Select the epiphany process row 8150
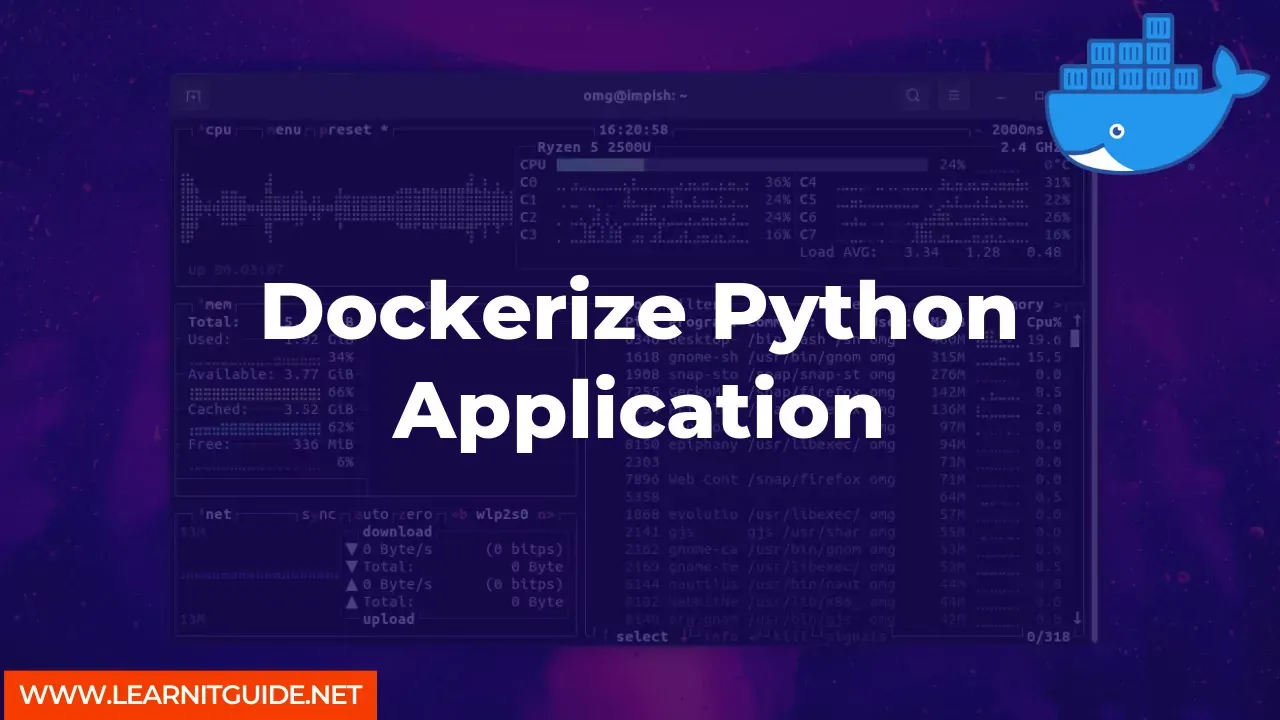 [842, 445]
